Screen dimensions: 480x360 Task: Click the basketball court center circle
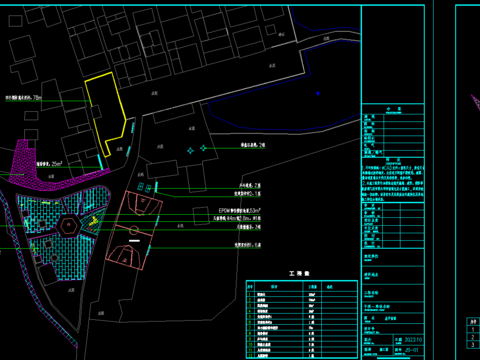pyautogui.click(x=134, y=230)
